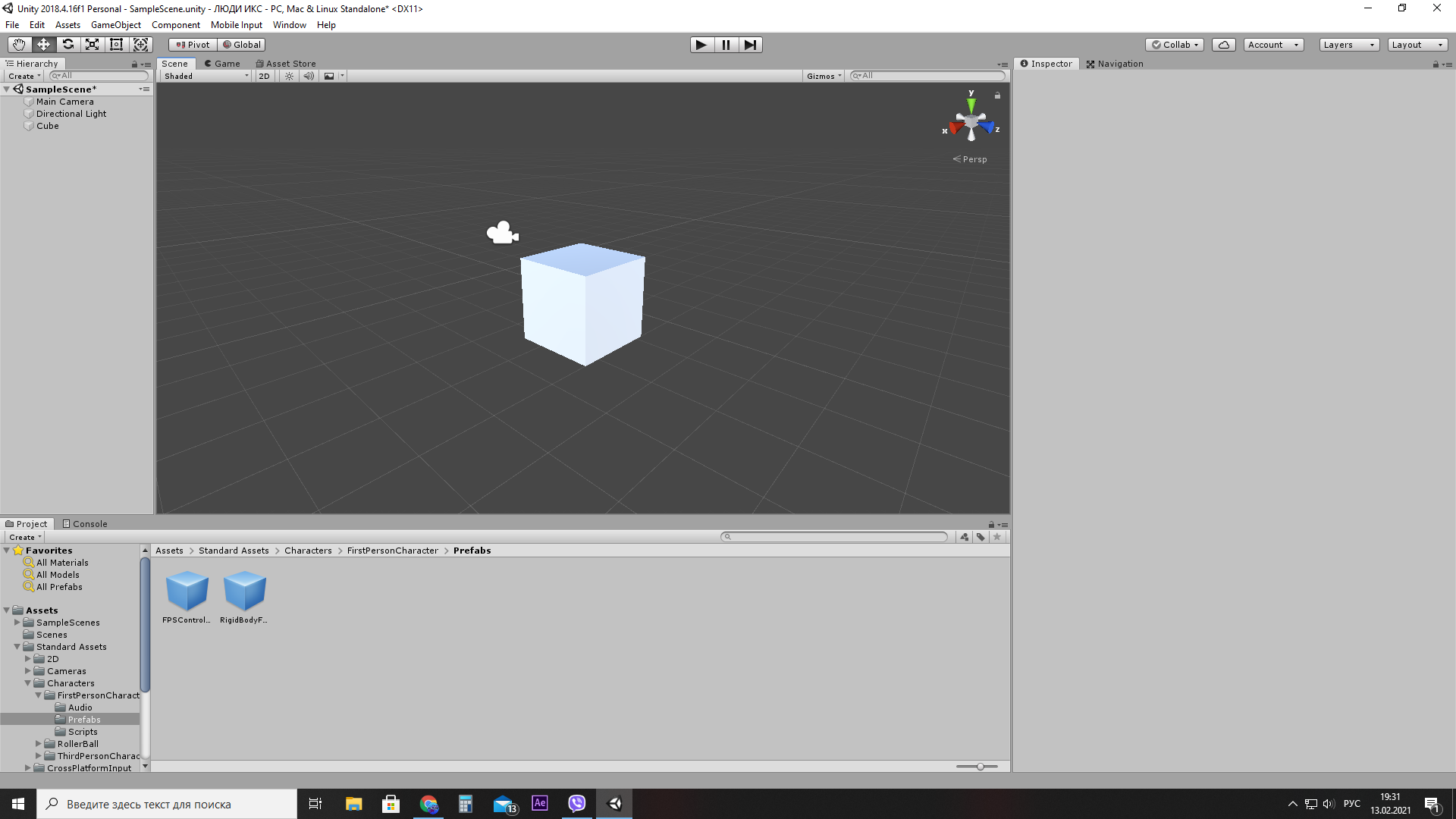Viewport: 1456px width, 819px height.
Task: Select the Hand tool
Action: [x=19, y=45]
